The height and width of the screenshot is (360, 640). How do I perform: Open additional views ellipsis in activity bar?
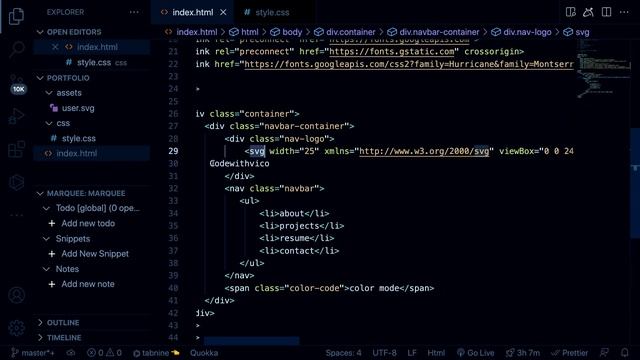pyautogui.click(x=16, y=215)
